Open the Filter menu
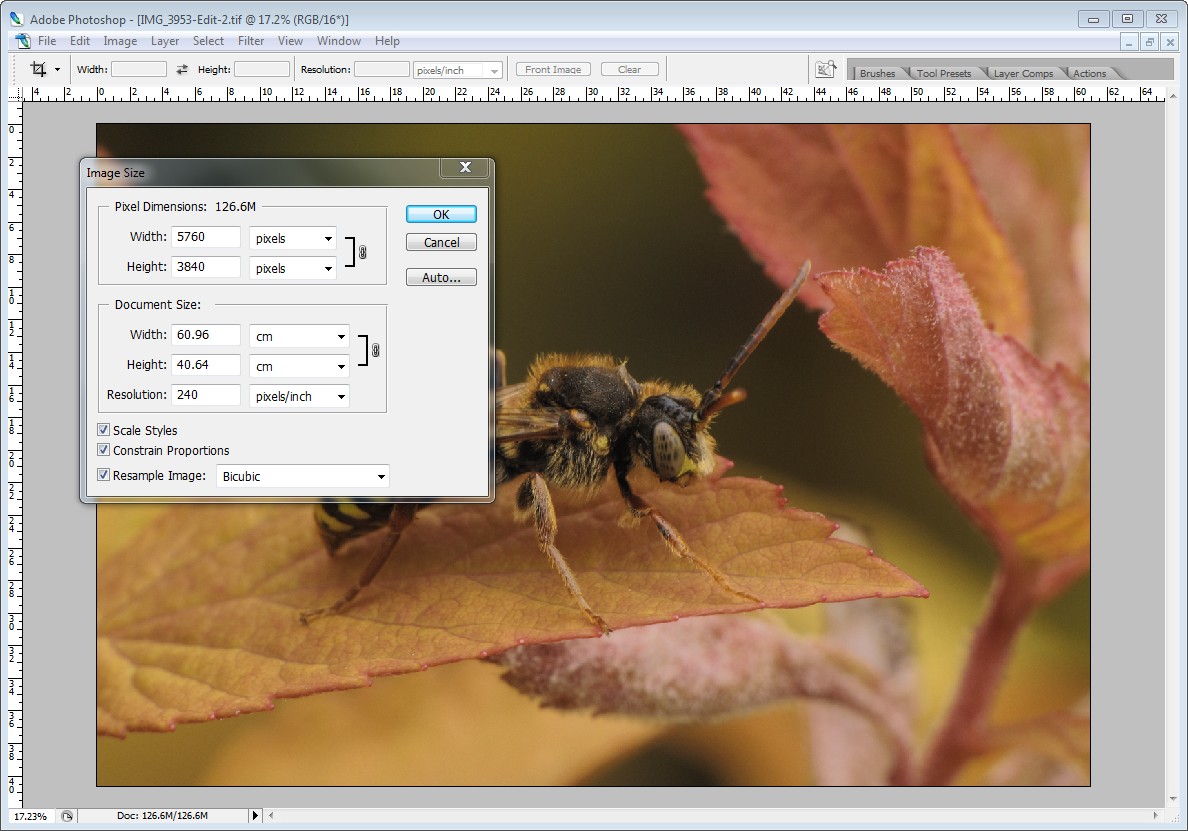The height and width of the screenshot is (831, 1188). (x=251, y=41)
